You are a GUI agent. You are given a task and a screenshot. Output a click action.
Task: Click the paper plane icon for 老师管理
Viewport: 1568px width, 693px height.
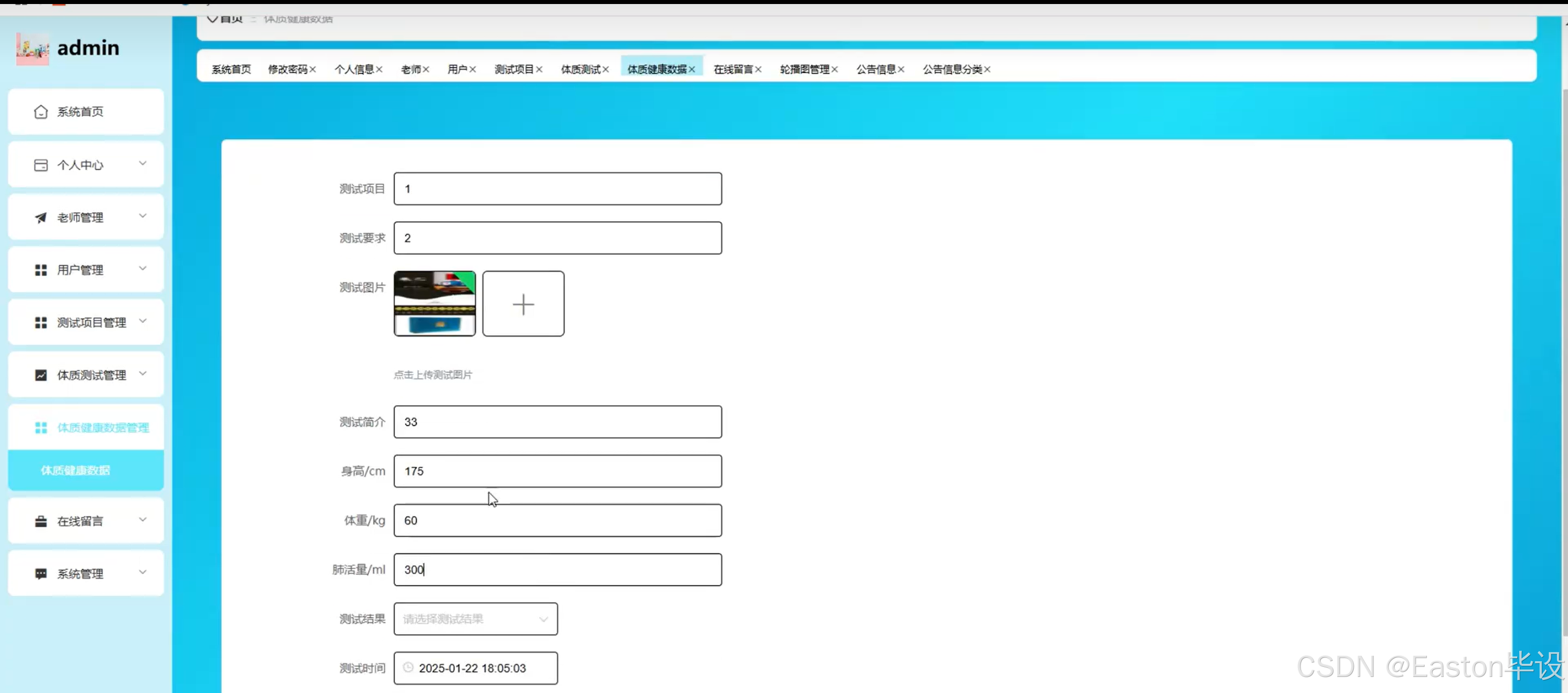point(41,217)
